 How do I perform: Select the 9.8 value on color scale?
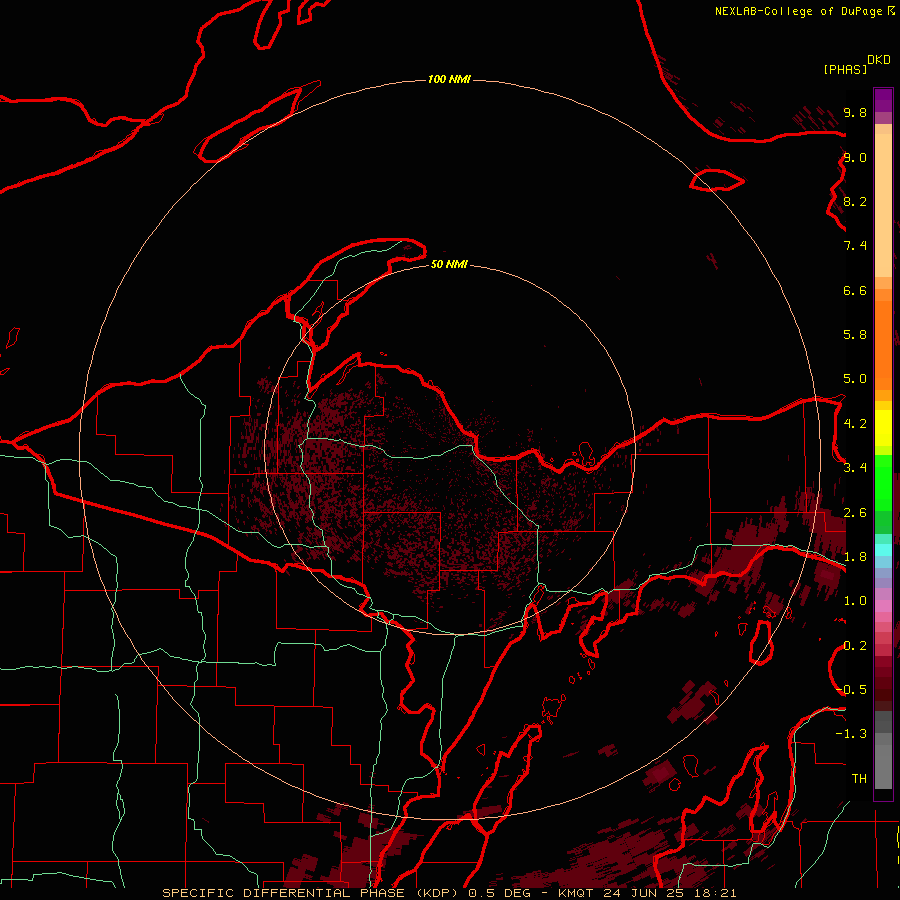click(855, 112)
